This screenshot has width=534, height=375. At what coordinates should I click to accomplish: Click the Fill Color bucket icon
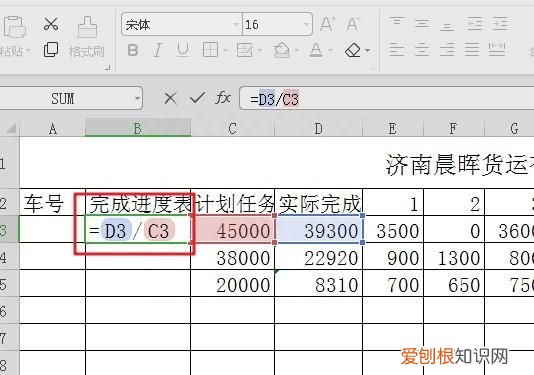pyautogui.click(x=282, y=50)
